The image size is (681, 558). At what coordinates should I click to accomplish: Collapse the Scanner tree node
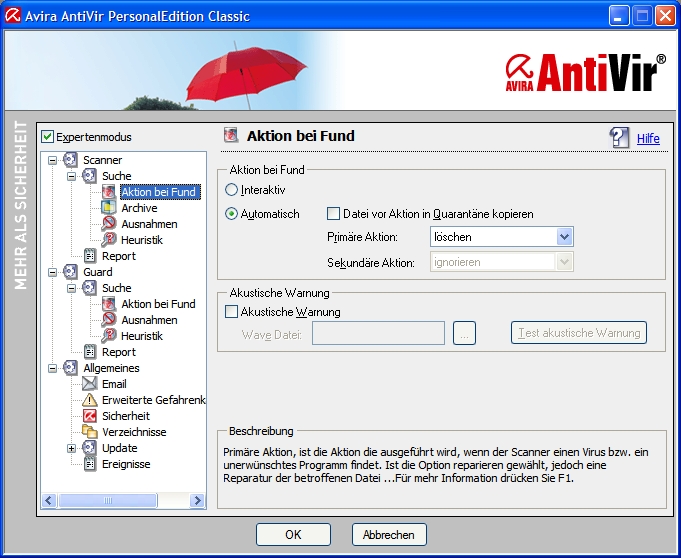52,160
